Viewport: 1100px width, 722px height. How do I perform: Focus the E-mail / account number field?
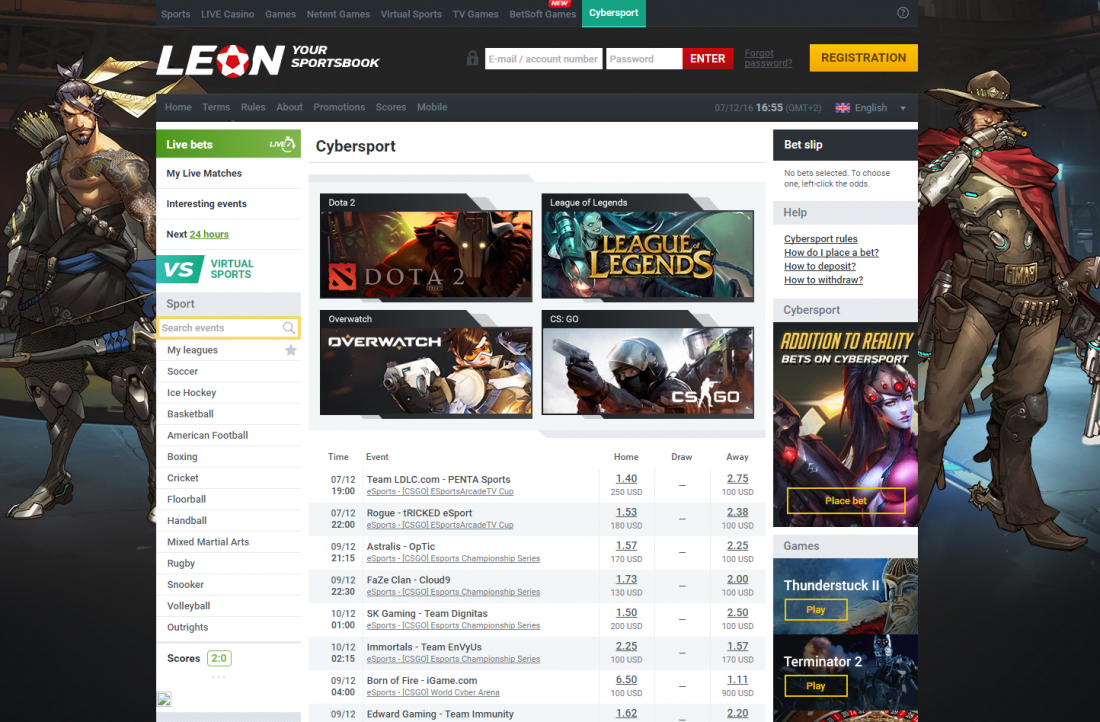[543, 58]
